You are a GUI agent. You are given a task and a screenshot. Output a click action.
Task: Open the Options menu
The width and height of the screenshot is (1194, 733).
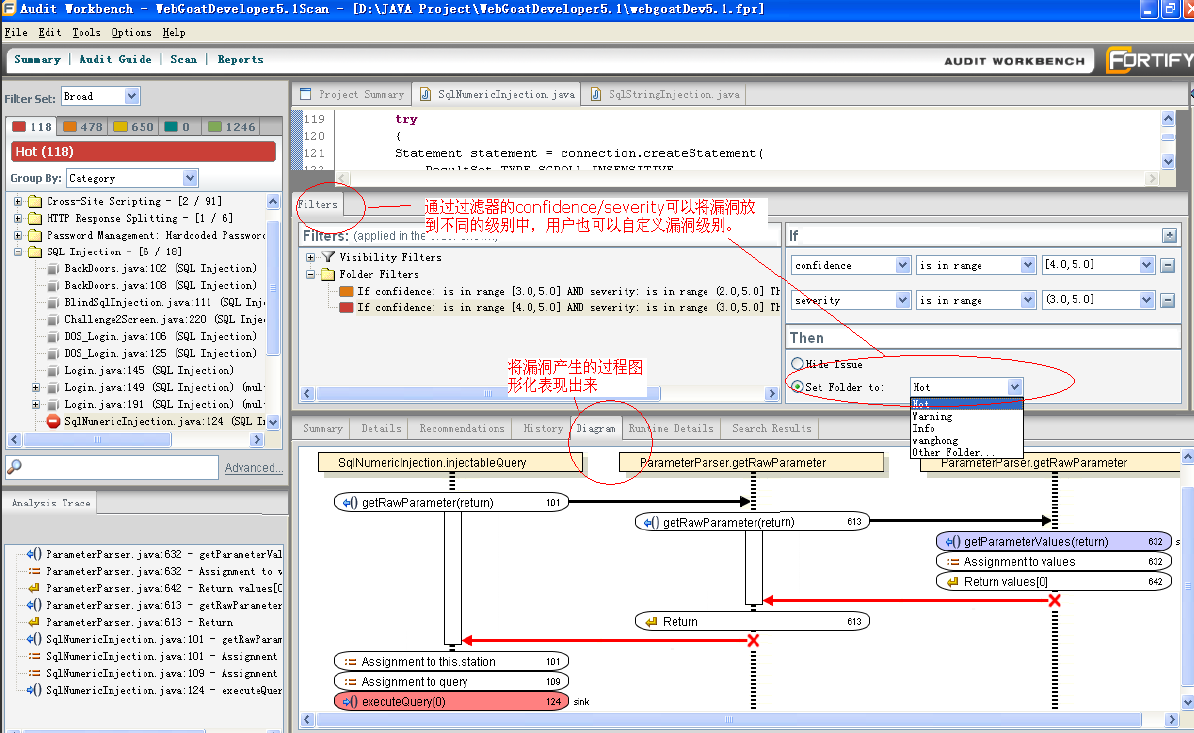coord(129,32)
